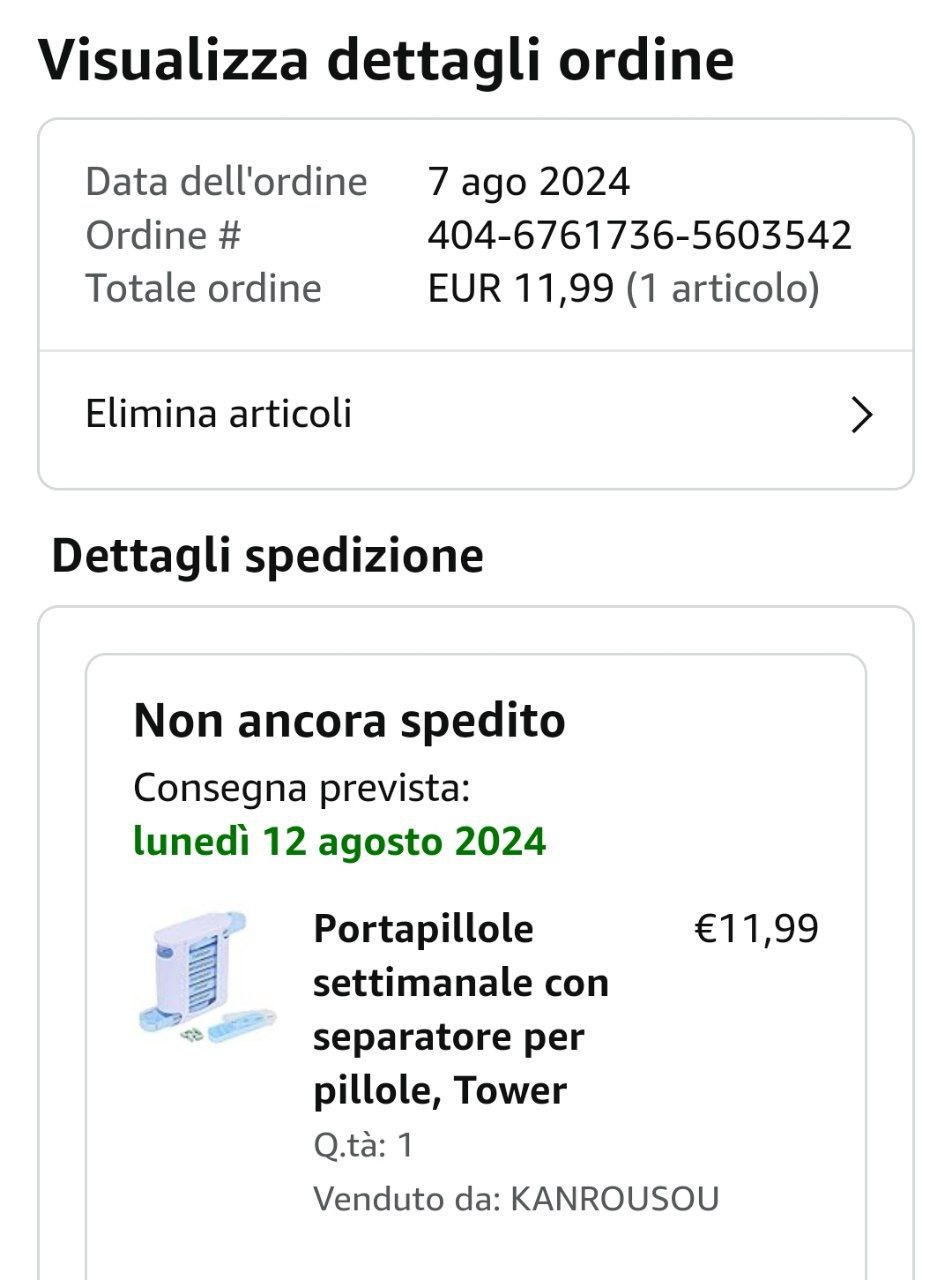952x1280 pixels.
Task: Tap the chevron beside Elimina articoli
Action: (x=861, y=415)
